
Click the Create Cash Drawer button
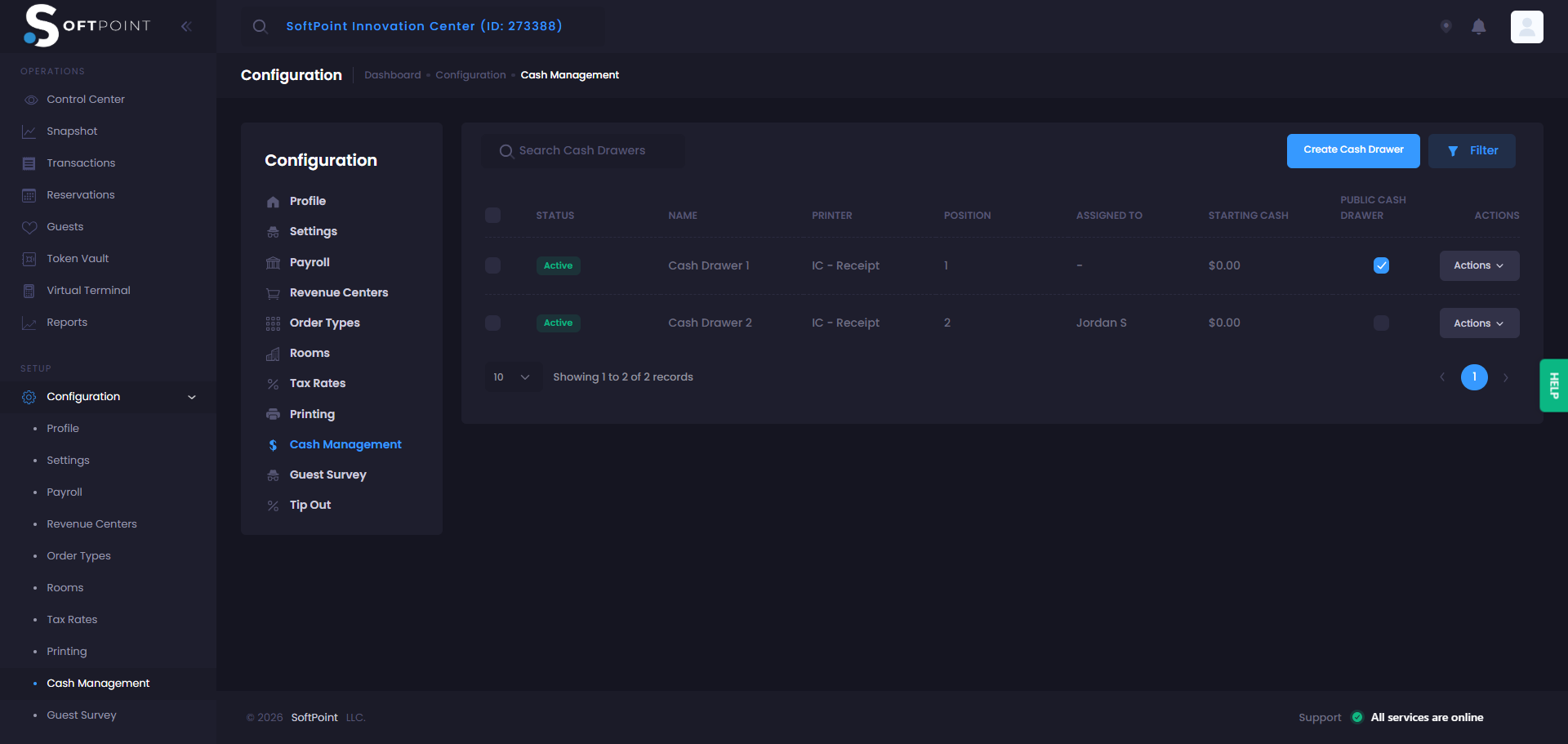tap(1352, 150)
